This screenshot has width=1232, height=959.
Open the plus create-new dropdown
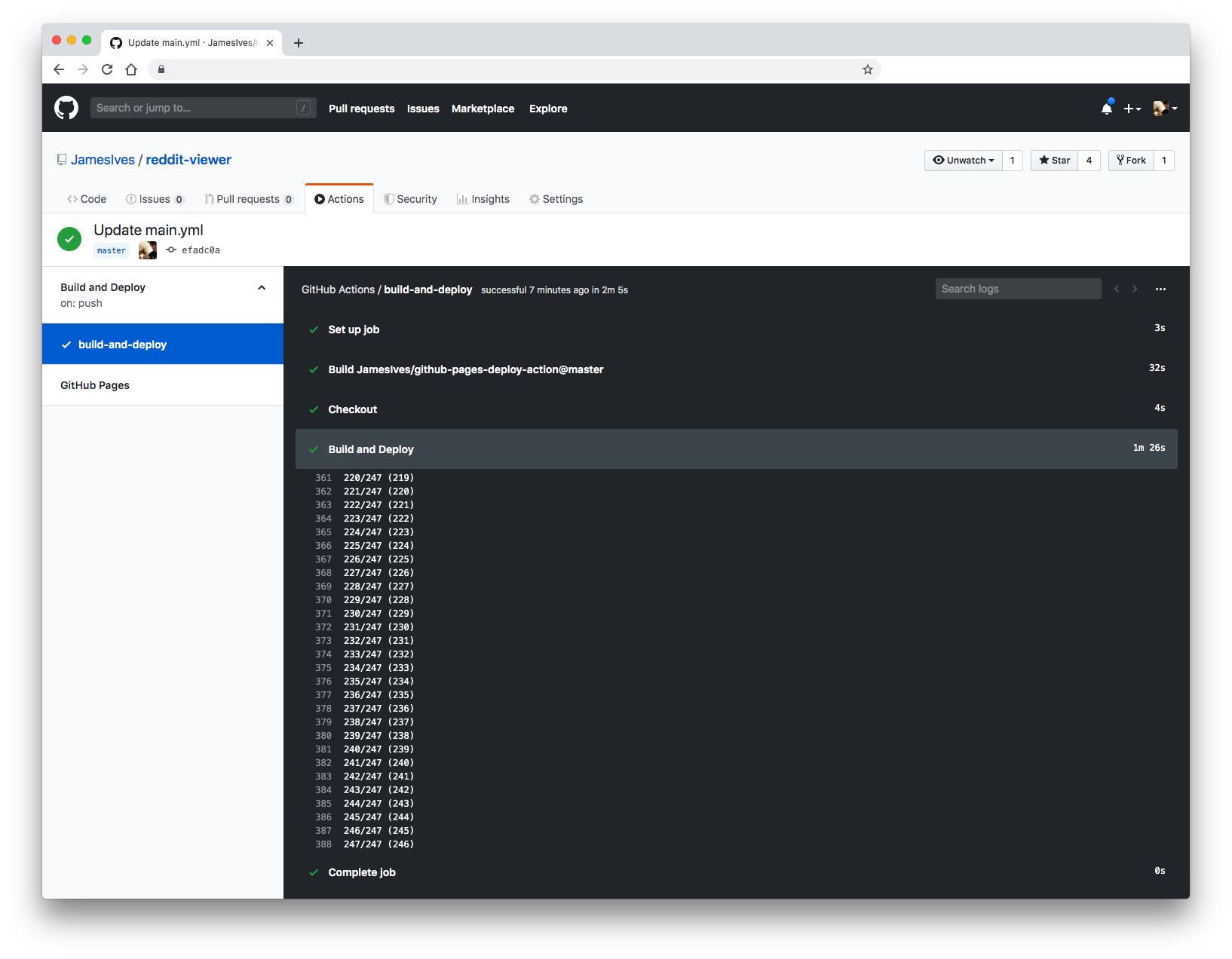click(x=1132, y=109)
